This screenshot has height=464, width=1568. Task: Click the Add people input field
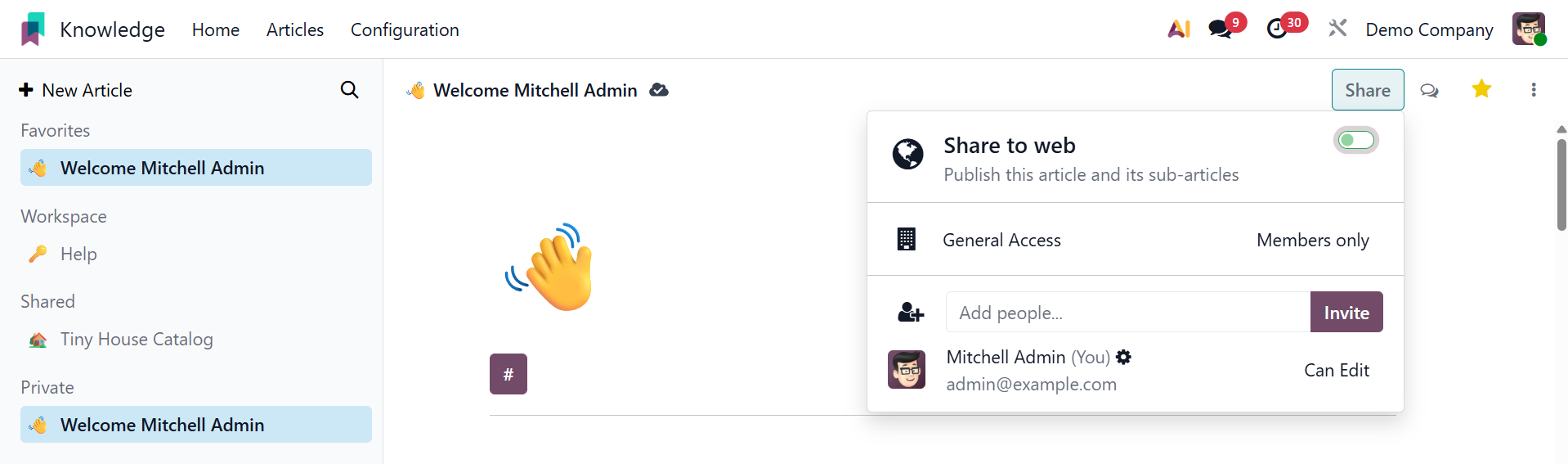click(x=1127, y=313)
